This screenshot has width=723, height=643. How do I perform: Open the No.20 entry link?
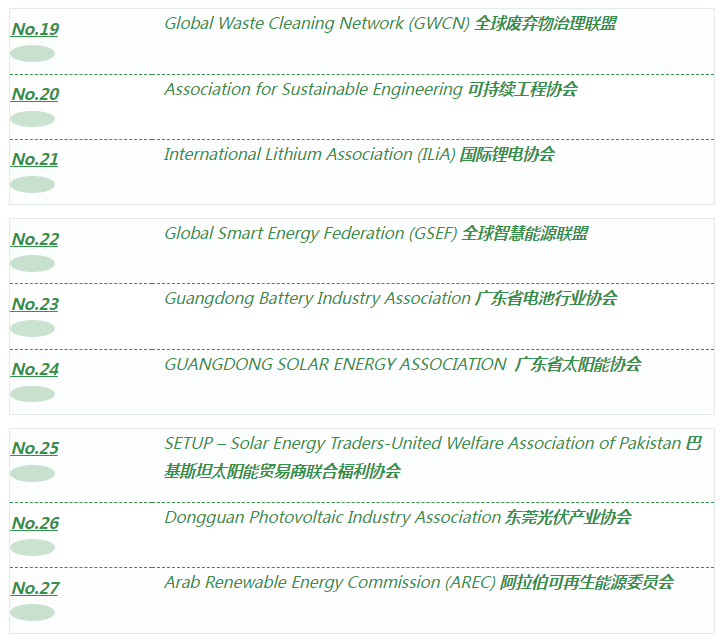pyautogui.click(x=35, y=94)
